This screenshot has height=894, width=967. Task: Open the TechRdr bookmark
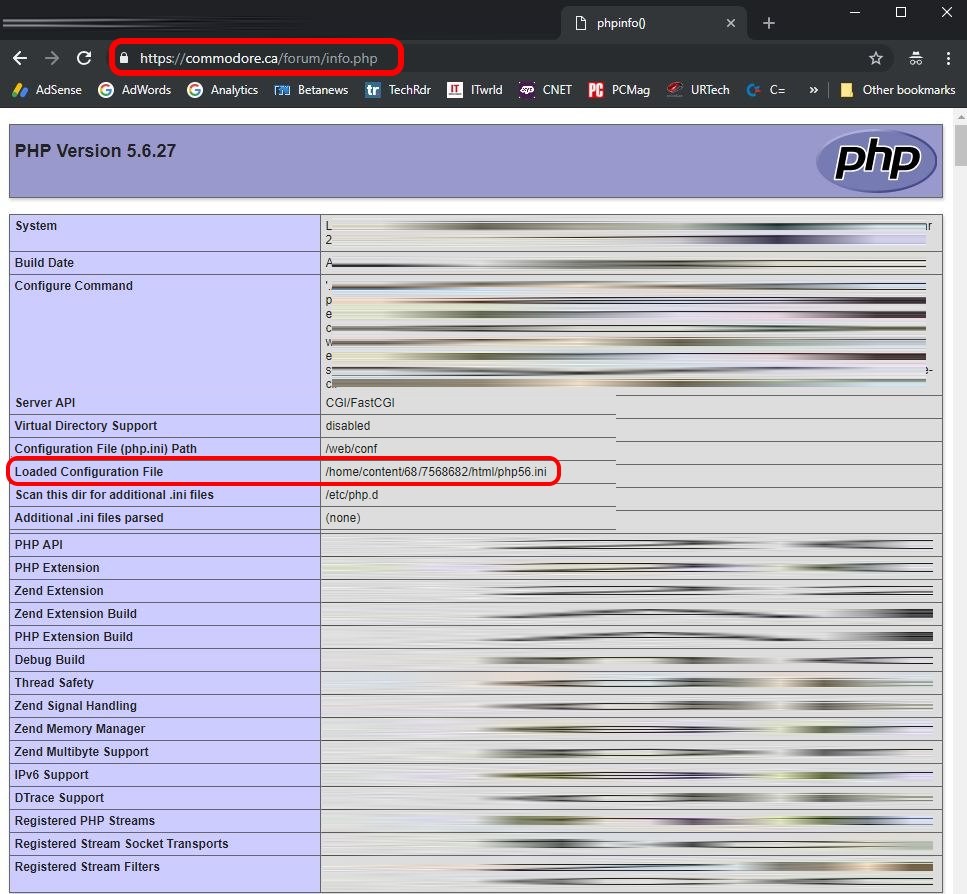click(398, 90)
